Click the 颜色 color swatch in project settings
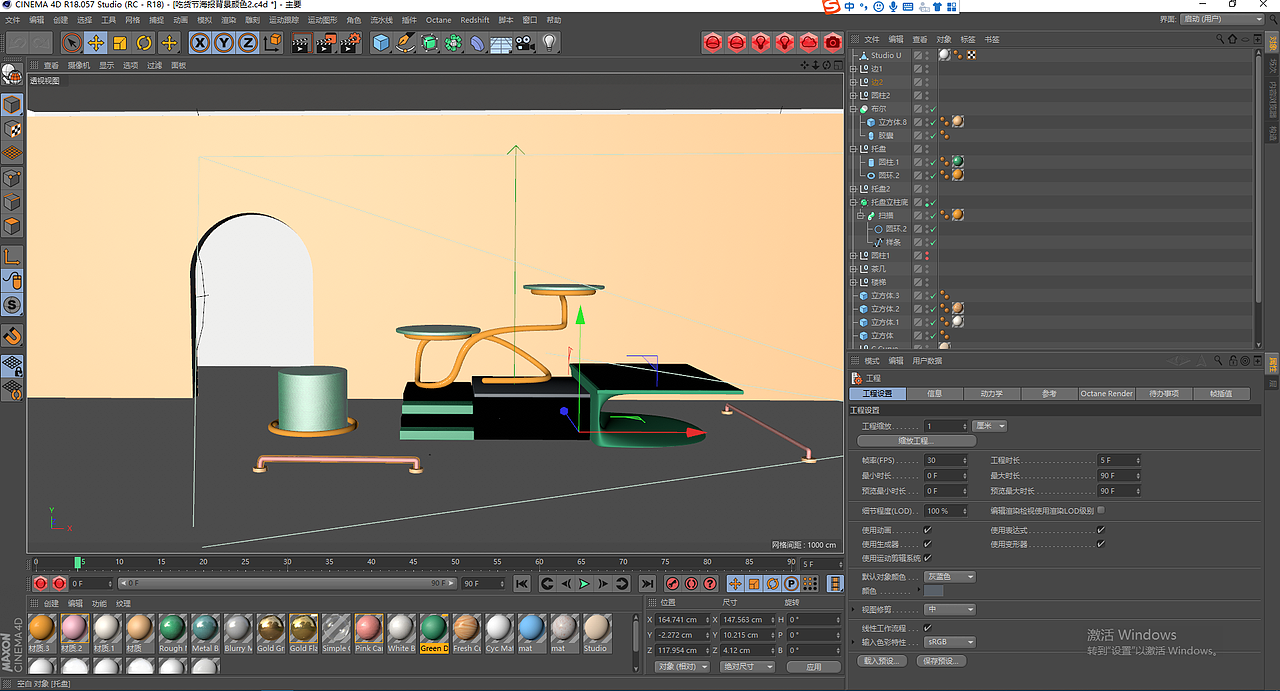 [933, 591]
